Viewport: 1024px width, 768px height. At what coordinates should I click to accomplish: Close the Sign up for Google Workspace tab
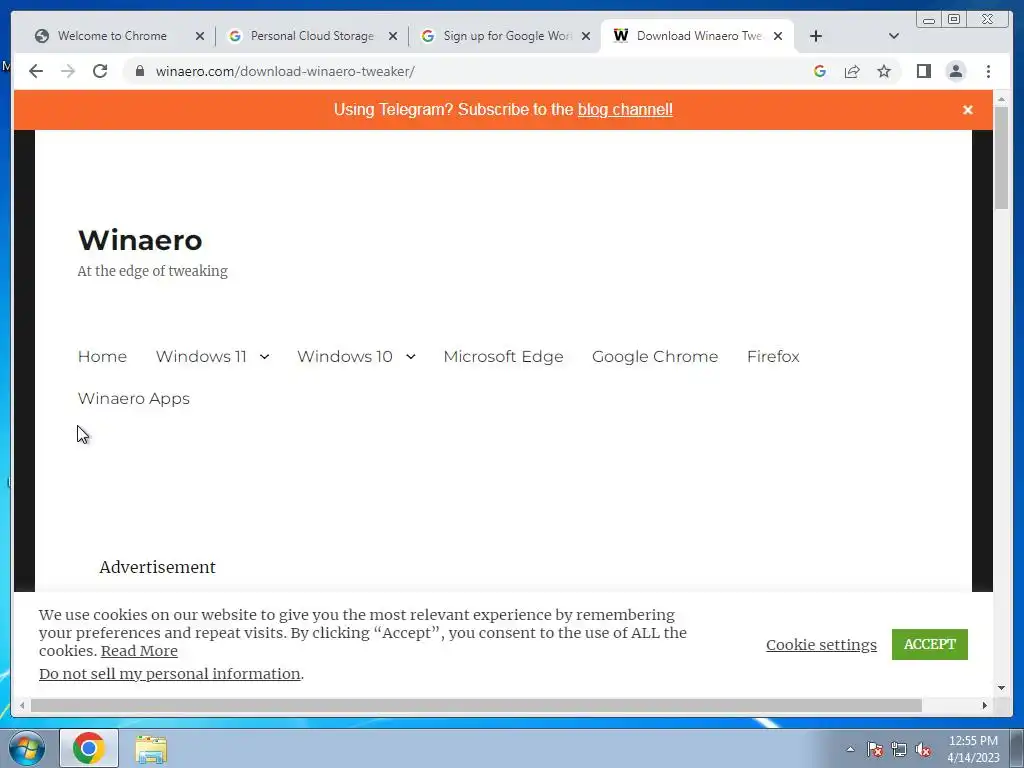586,37
